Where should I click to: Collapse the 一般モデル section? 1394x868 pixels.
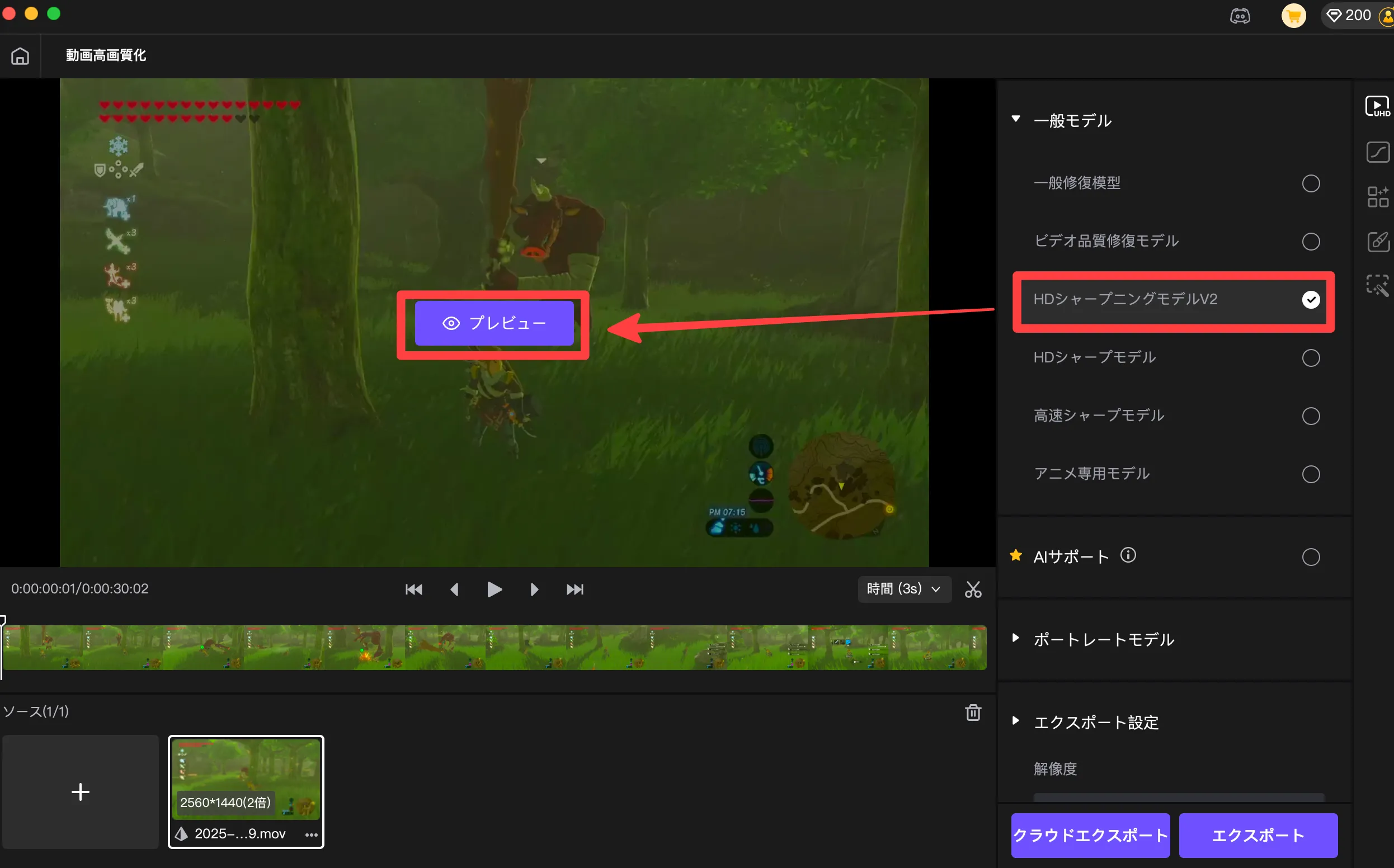[1015, 120]
